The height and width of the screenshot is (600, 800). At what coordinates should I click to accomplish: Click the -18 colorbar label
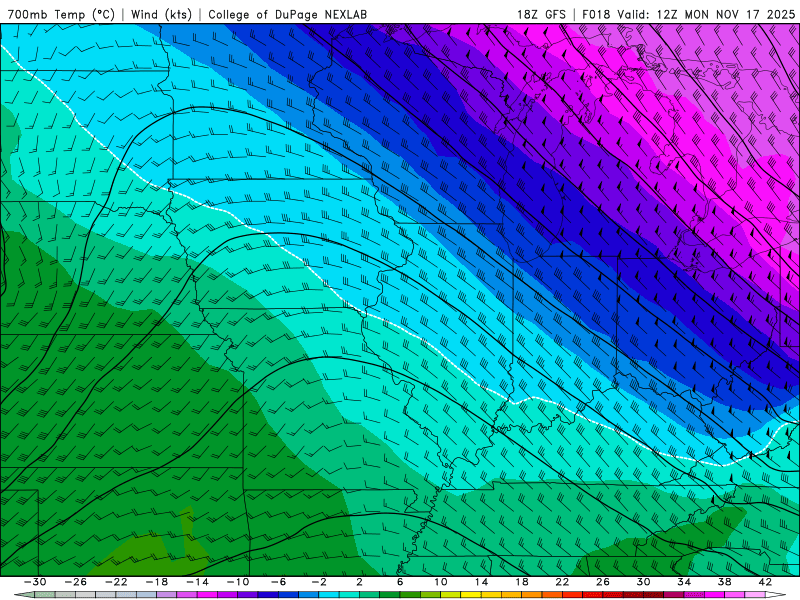coord(157,582)
